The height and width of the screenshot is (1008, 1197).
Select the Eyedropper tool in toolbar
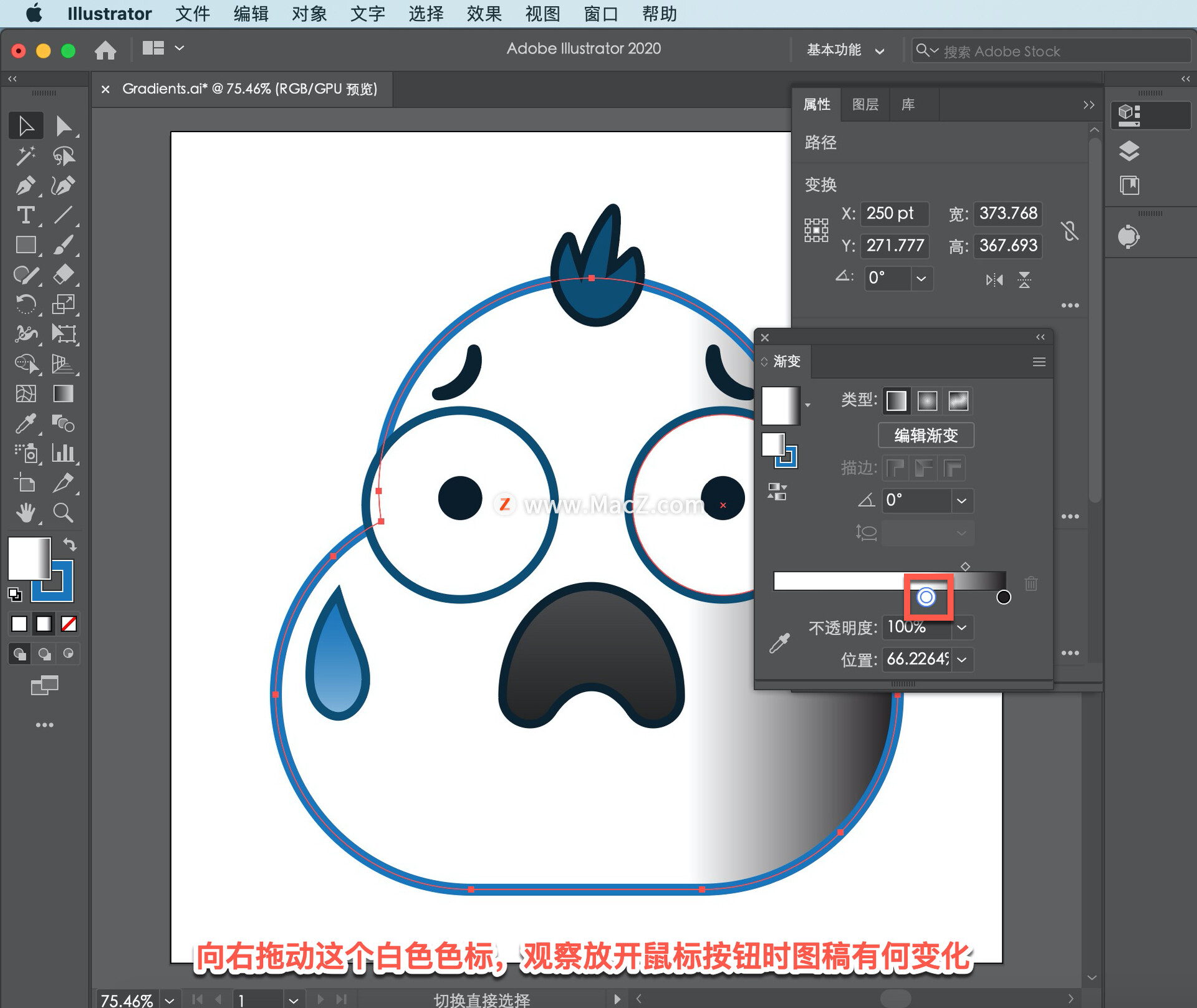[25, 424]
